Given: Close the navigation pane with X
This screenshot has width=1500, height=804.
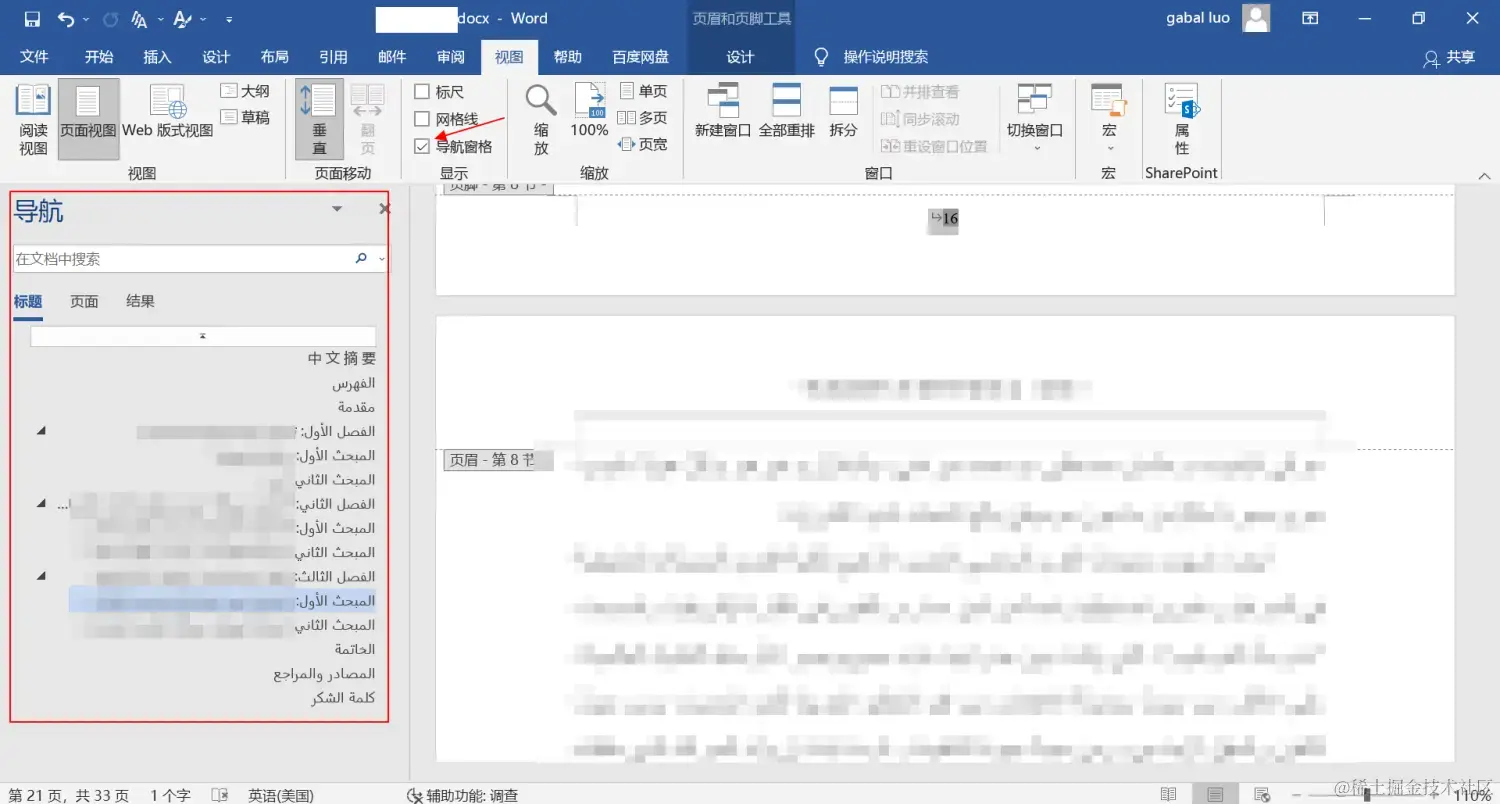Looking at the screenshot, I should pyautogui.click(x=384, y=209).
